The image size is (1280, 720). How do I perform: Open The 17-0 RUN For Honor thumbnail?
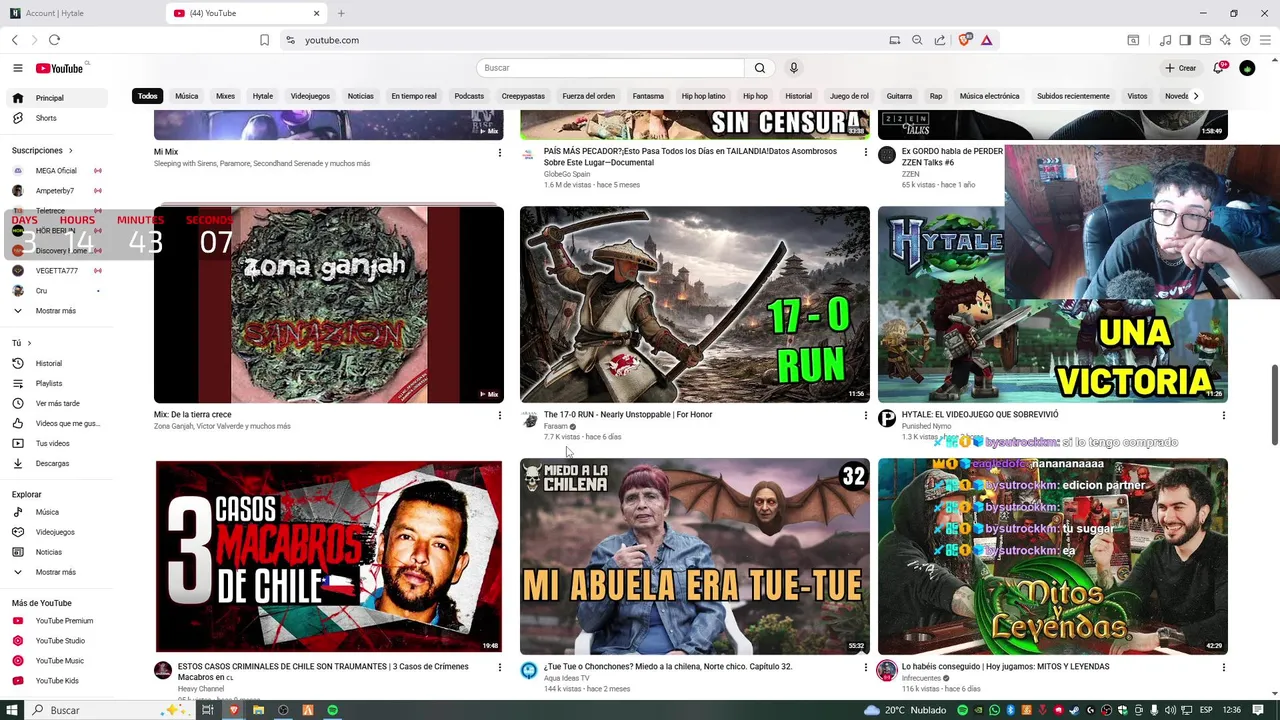coord(695,304)
